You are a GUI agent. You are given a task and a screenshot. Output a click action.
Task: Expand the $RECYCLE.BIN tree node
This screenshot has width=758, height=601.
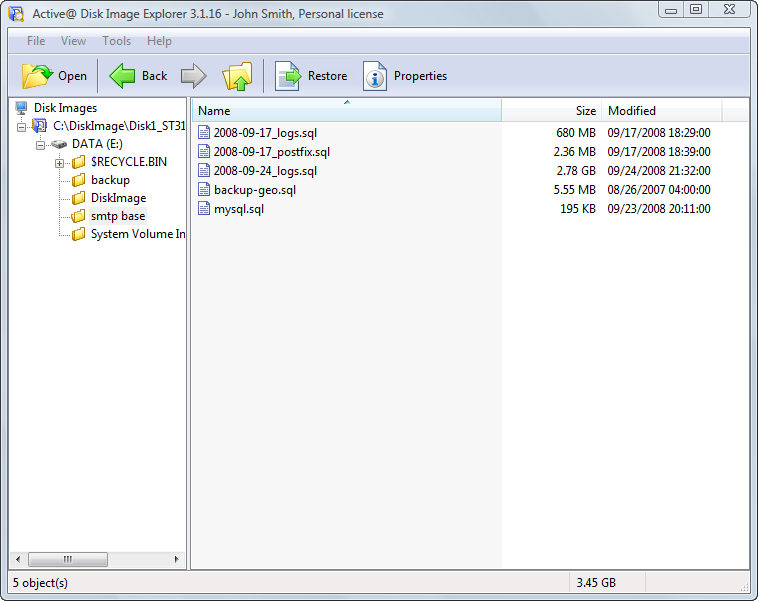click(59, 163)
